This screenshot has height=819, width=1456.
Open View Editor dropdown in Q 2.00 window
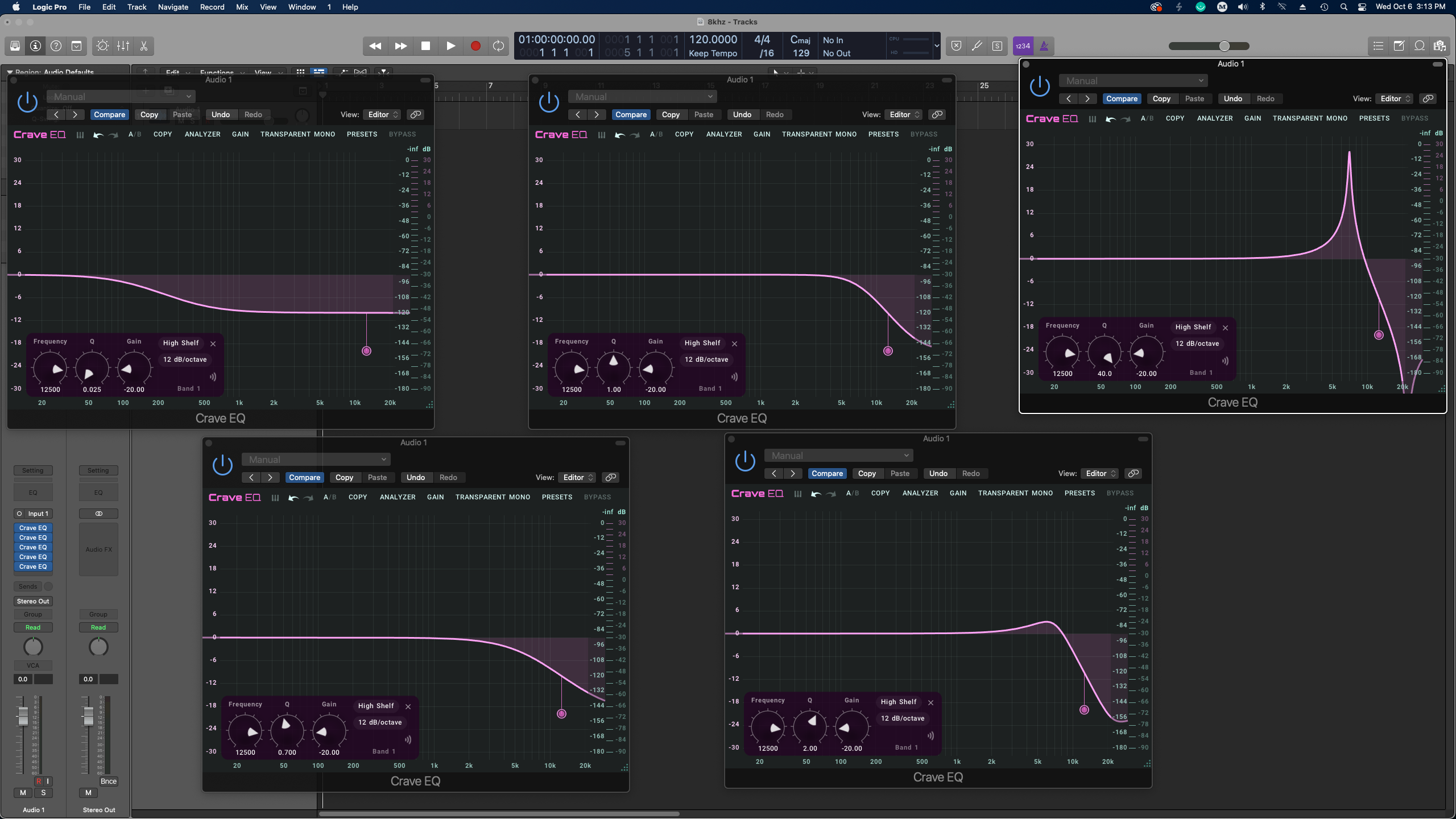point(1099,473)
